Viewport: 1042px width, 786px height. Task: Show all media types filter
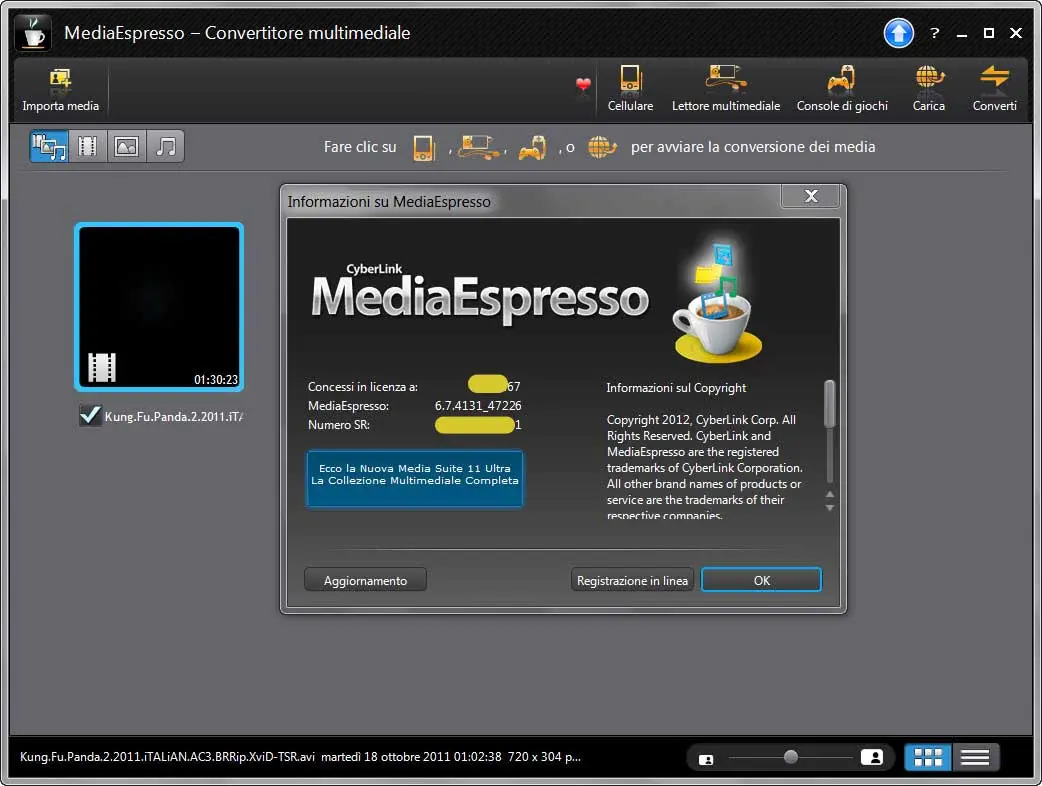point(49,146)
